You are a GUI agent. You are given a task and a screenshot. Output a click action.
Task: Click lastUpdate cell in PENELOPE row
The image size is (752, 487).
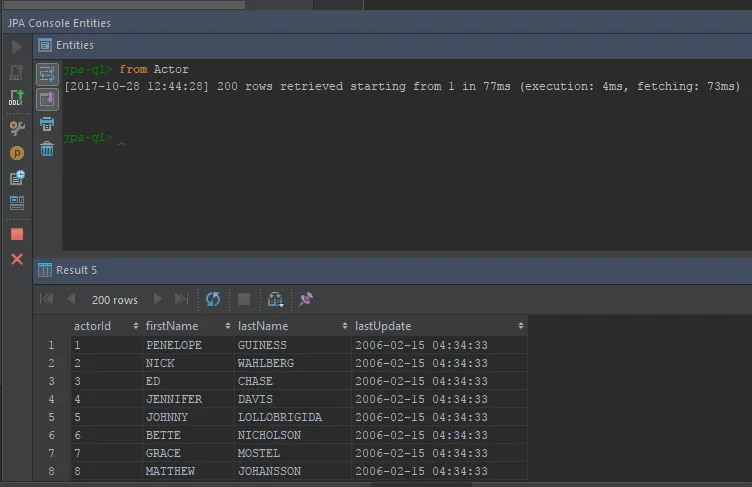coord(440,345)
